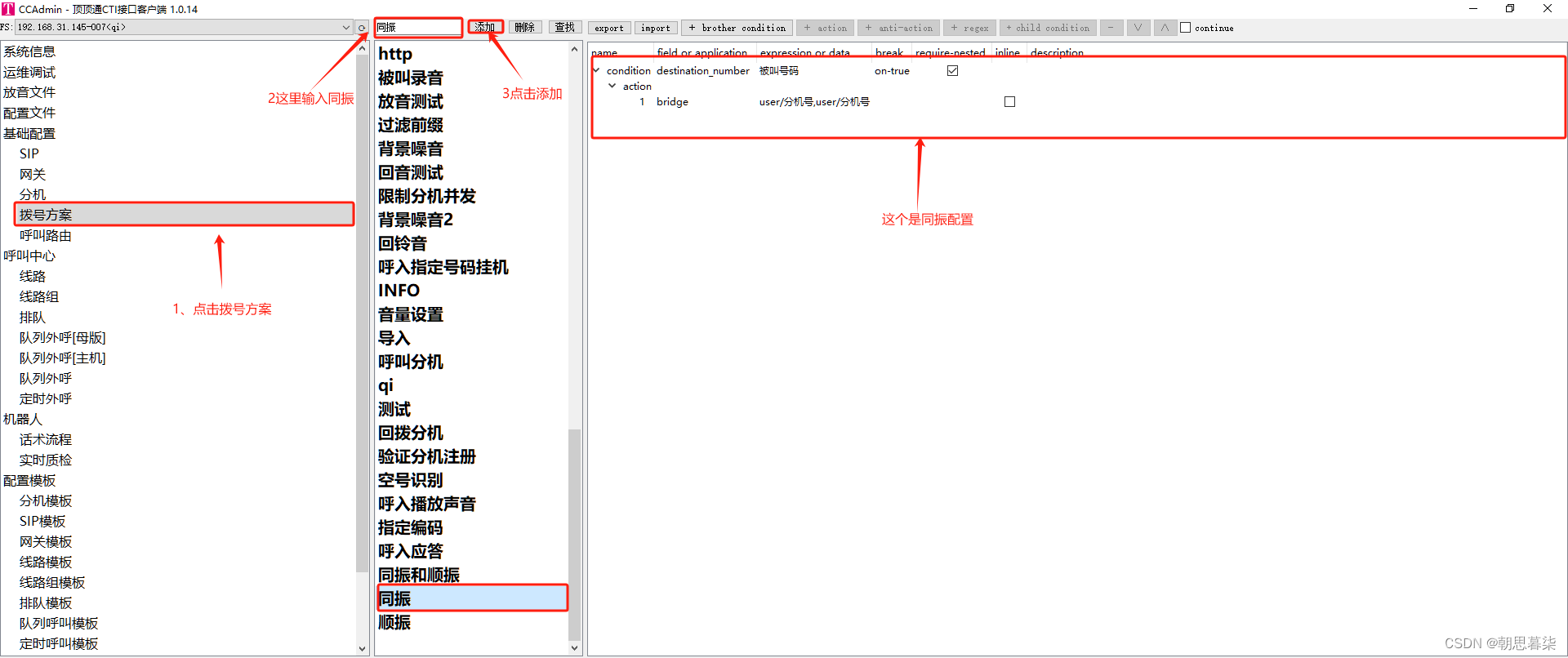Click the bridge application cell
Screen dimensions: 1568x658
pos(672,102)
